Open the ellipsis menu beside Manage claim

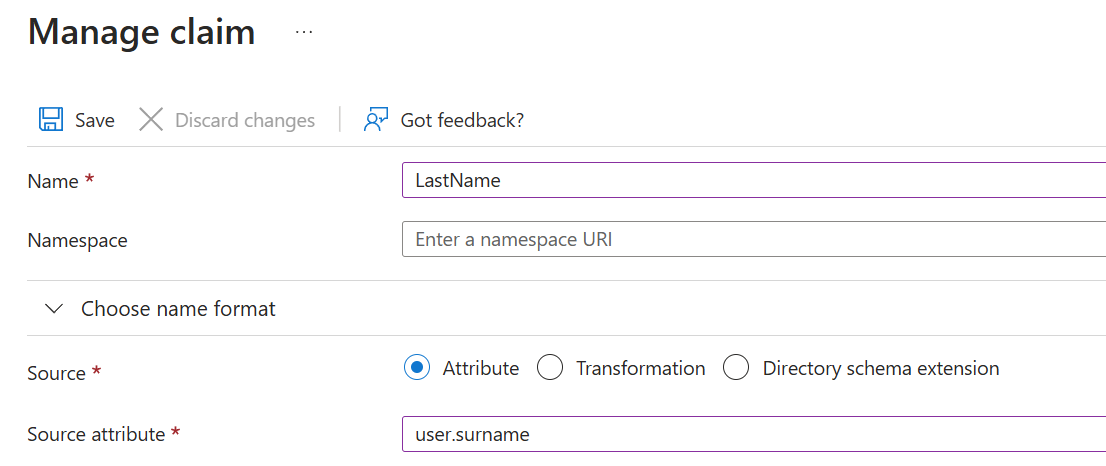(x=304, y=32)
